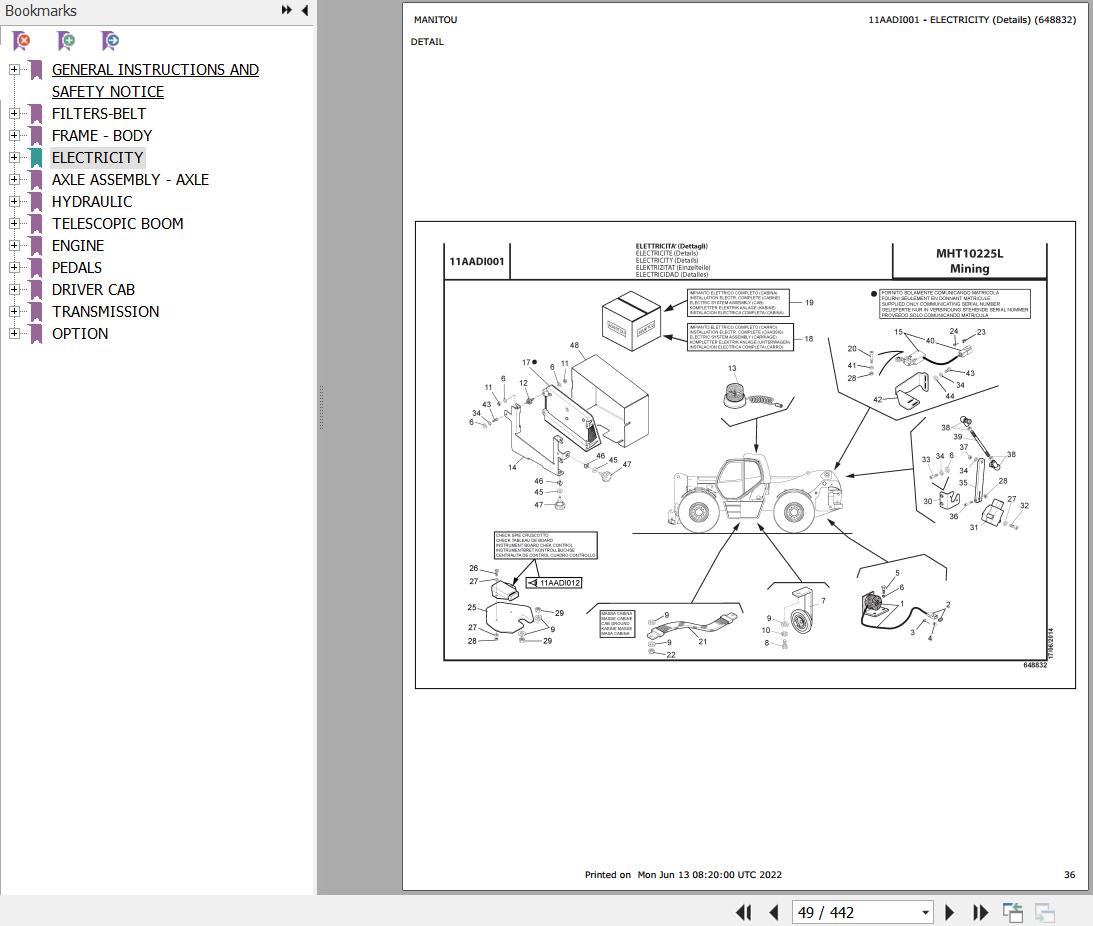Click the MHT10225L Mining model label

click(x=970, y=261)
